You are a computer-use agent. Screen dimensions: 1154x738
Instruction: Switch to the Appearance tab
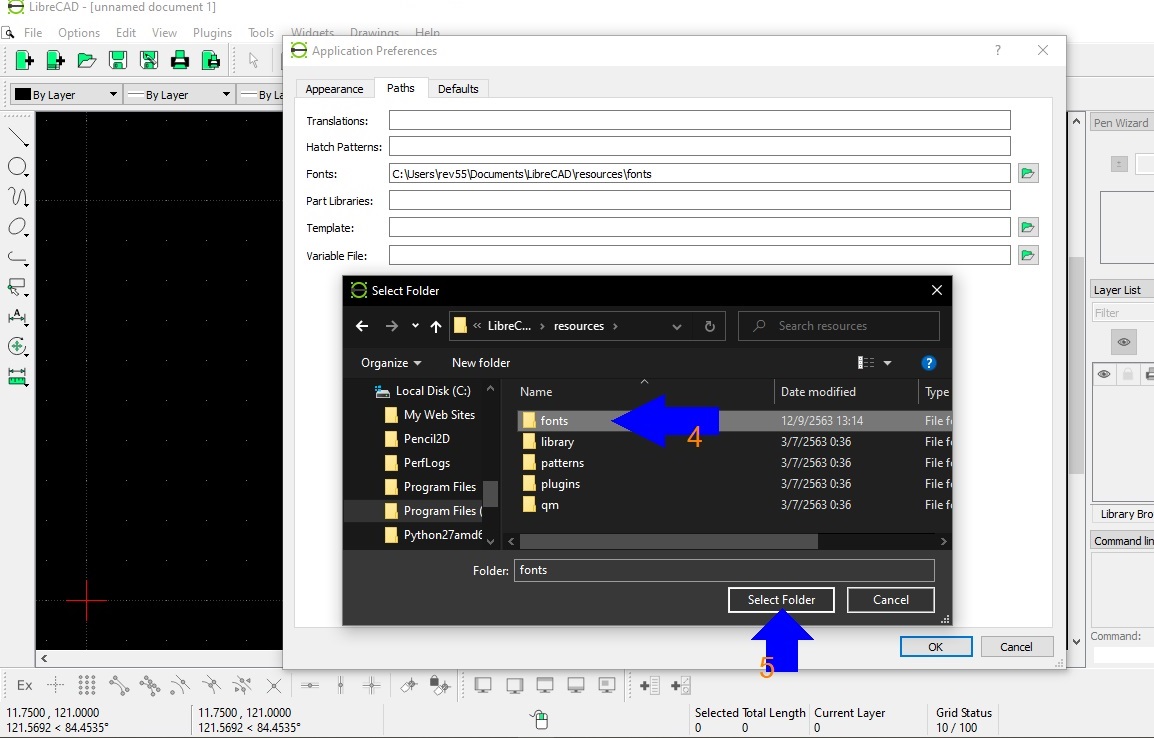(x=334, y=88)
